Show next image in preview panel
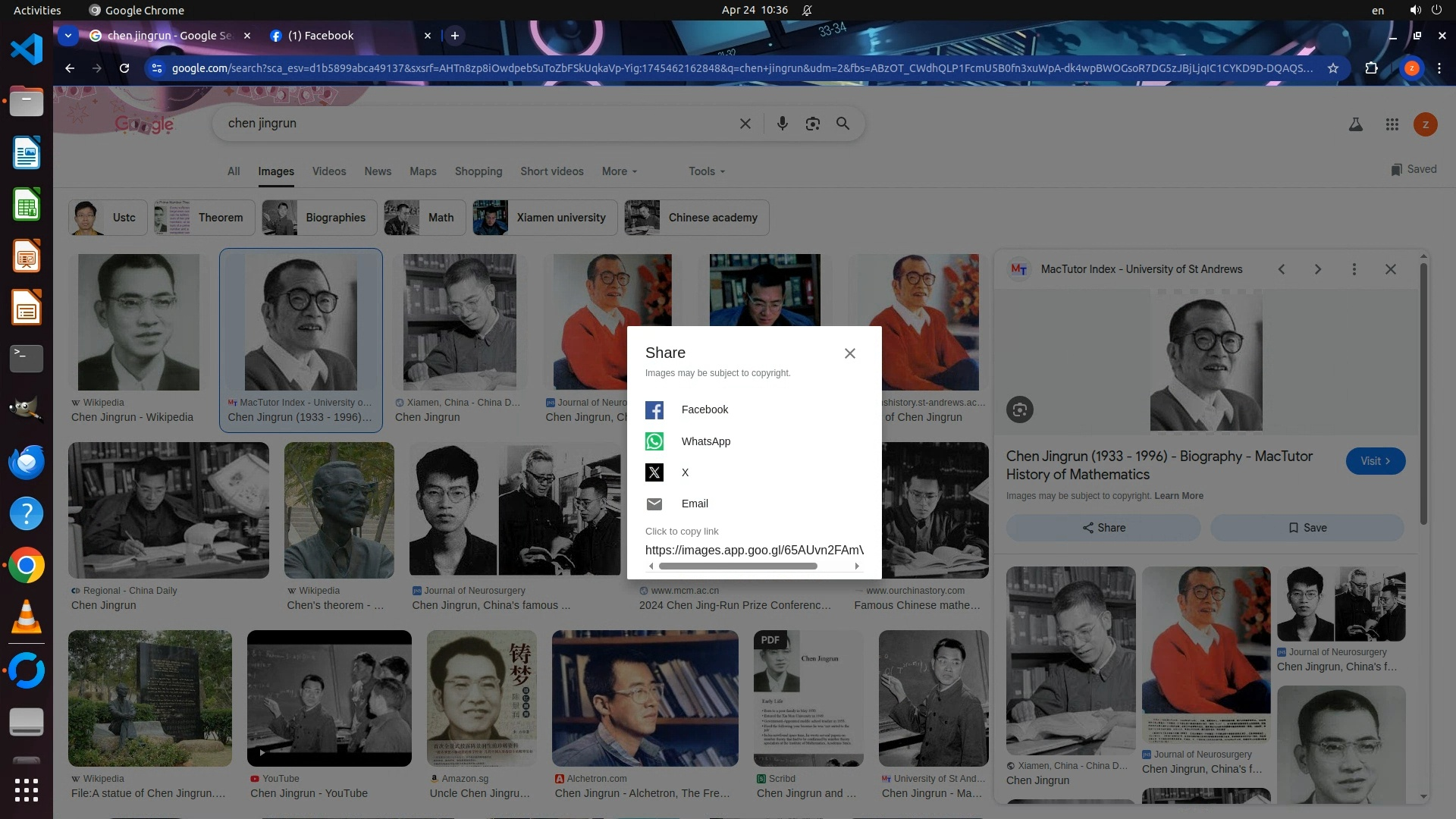 pyautogui.click(x=1317, y=269)
